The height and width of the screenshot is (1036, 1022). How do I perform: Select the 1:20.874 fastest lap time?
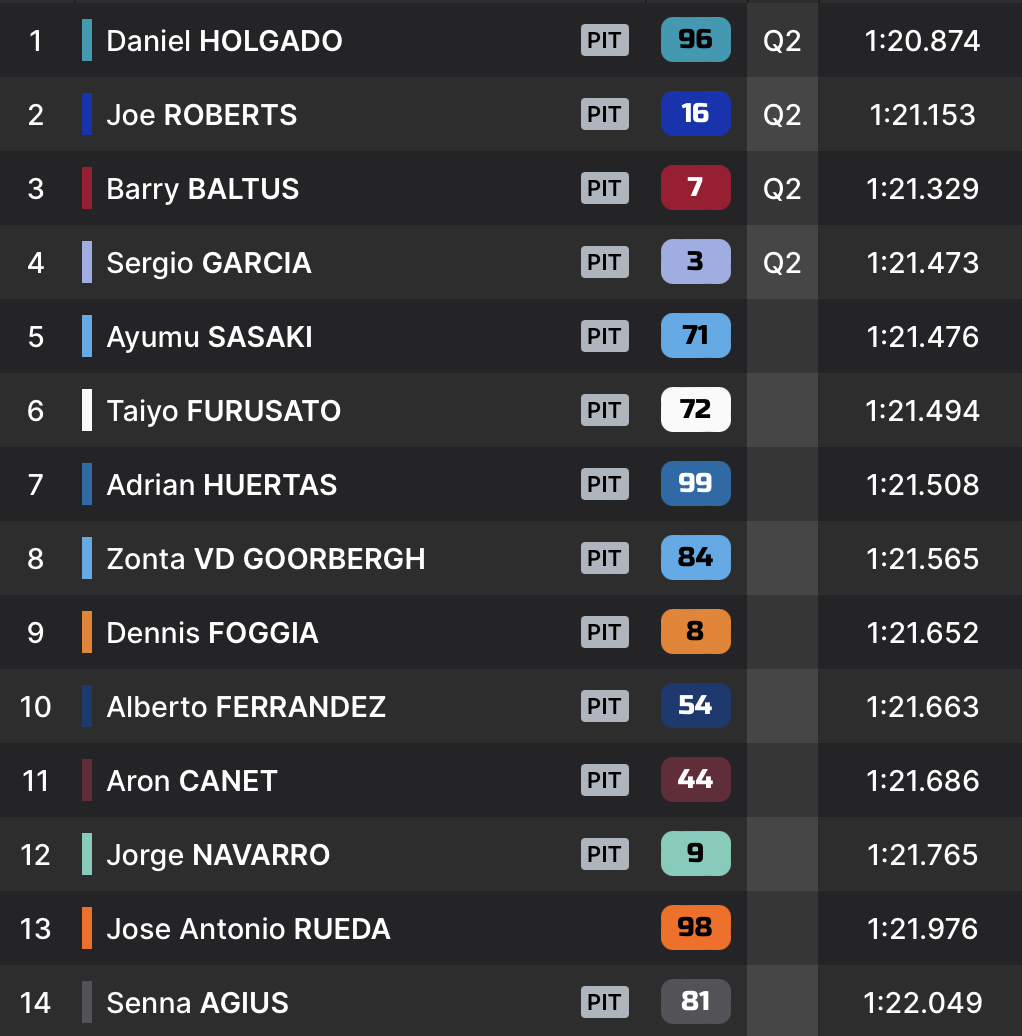tap(922, 41)
